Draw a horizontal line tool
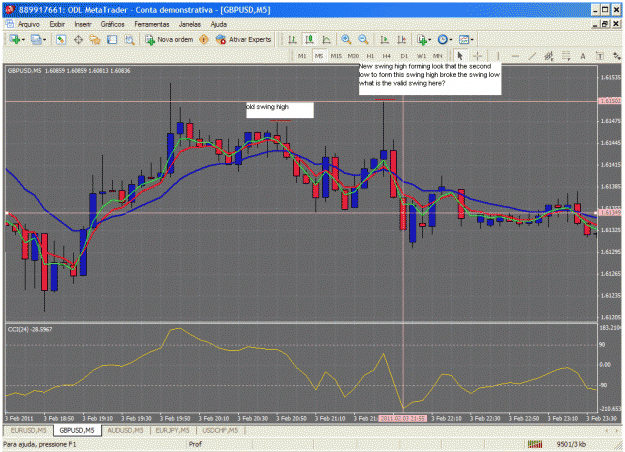The width and height of the screenshot is (625, 452). pyautogui.click(x=515, y=56)
